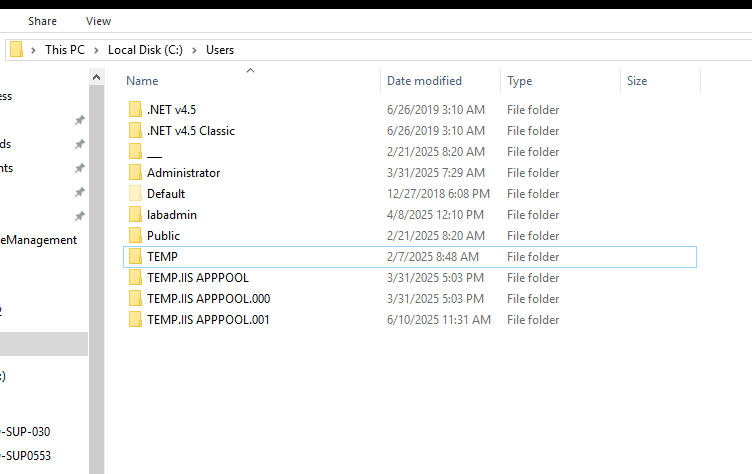Select the Administrator folder icon
752x474 pixels.
coord(135,172)
